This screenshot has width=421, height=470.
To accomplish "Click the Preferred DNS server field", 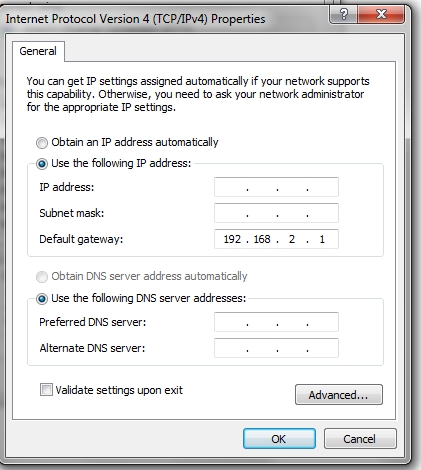I will [276, 322].
